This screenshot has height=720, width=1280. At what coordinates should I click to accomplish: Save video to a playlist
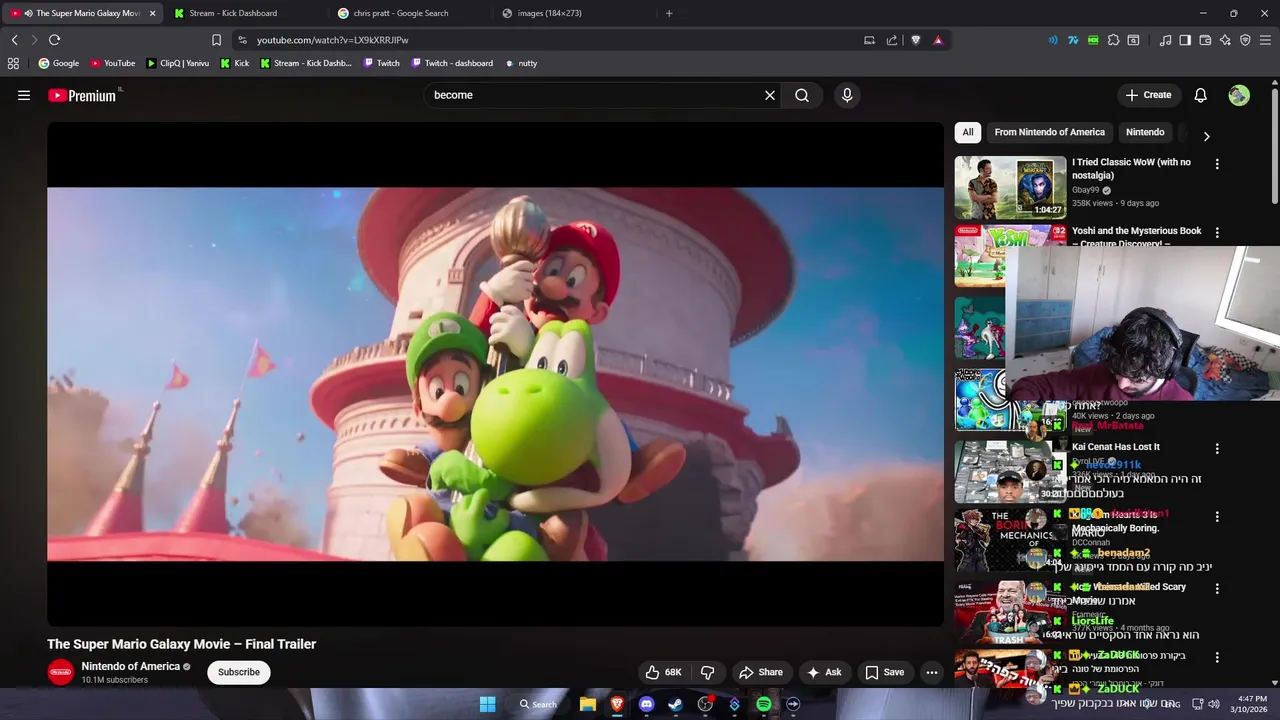pyautogui.click(x=884, y=672)
